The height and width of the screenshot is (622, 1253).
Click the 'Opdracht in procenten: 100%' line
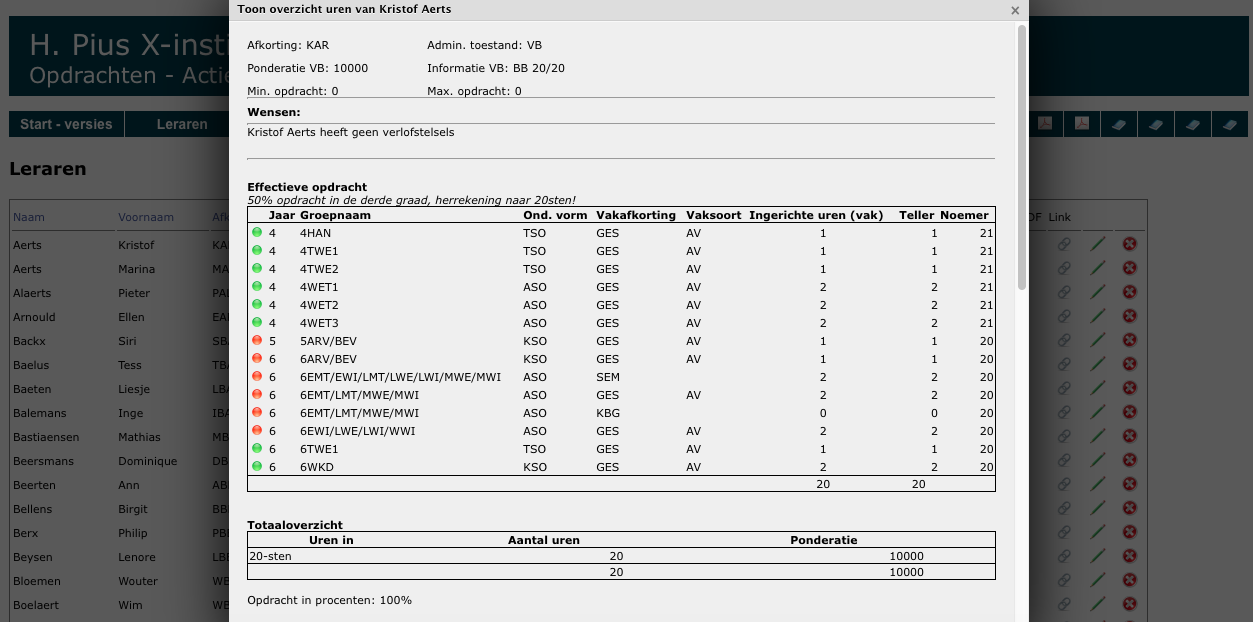(330, 600)
